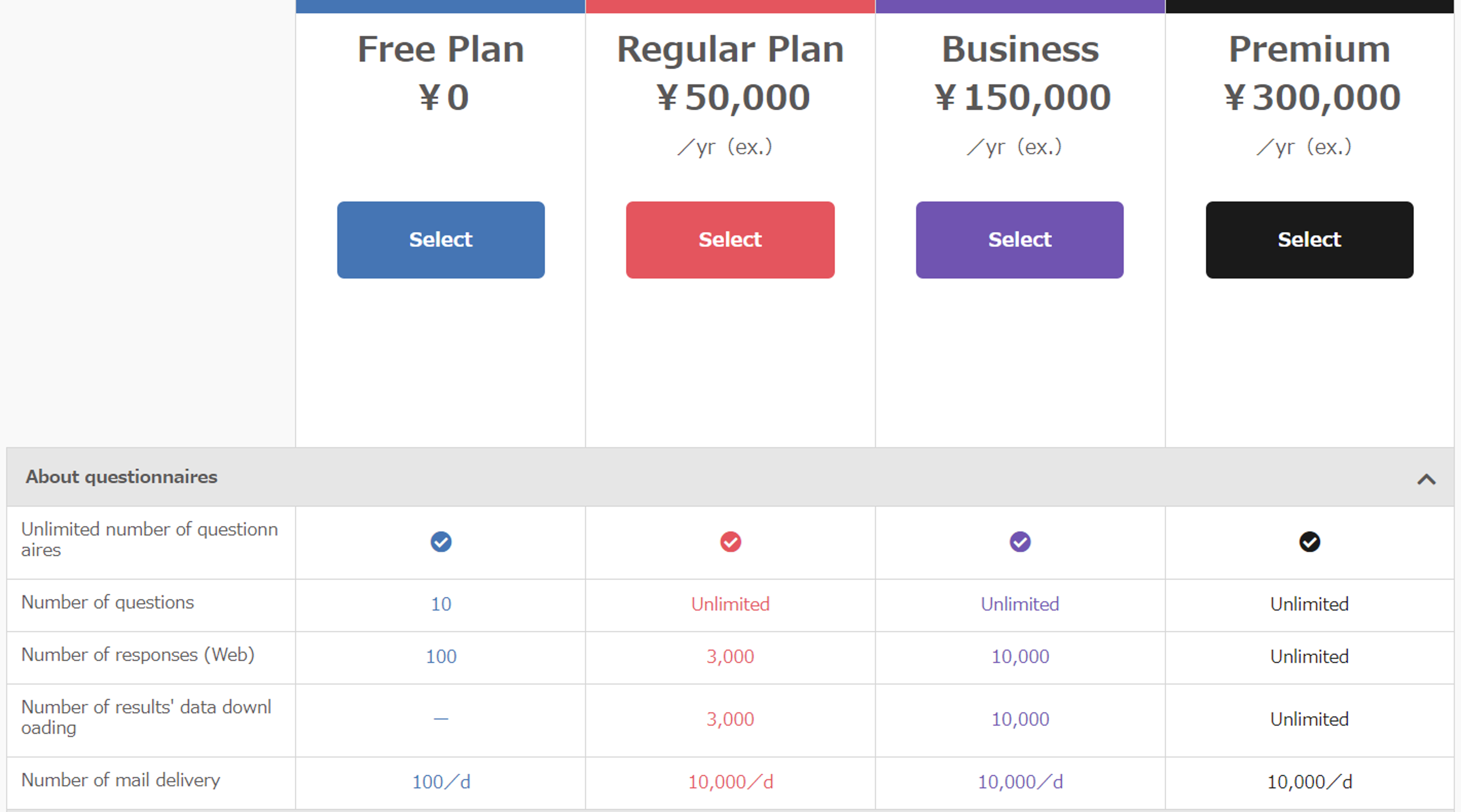Click the red checkmark icon for Regular Plan
This screenshot has height=812, width=1461.
730,542
